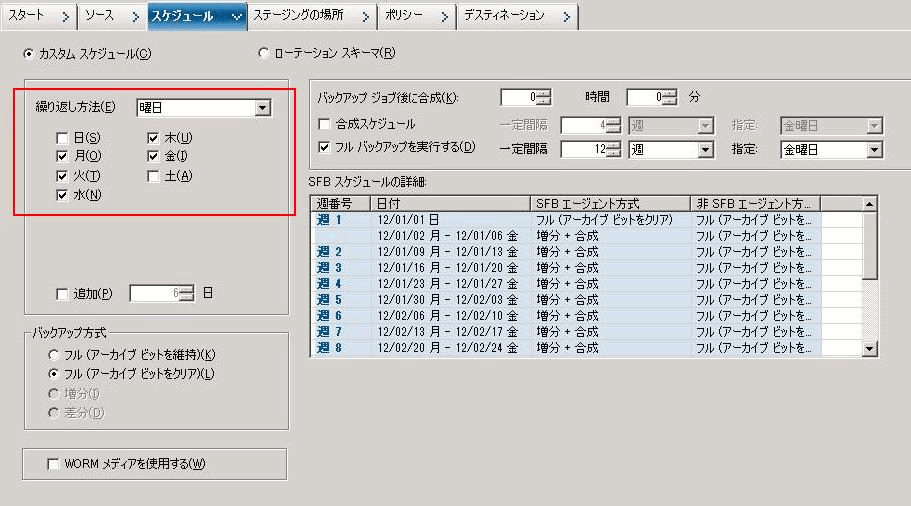The image size is (911, 506).
Task: Enable WORM メディアを使用する checkbox
Action: 53,464
